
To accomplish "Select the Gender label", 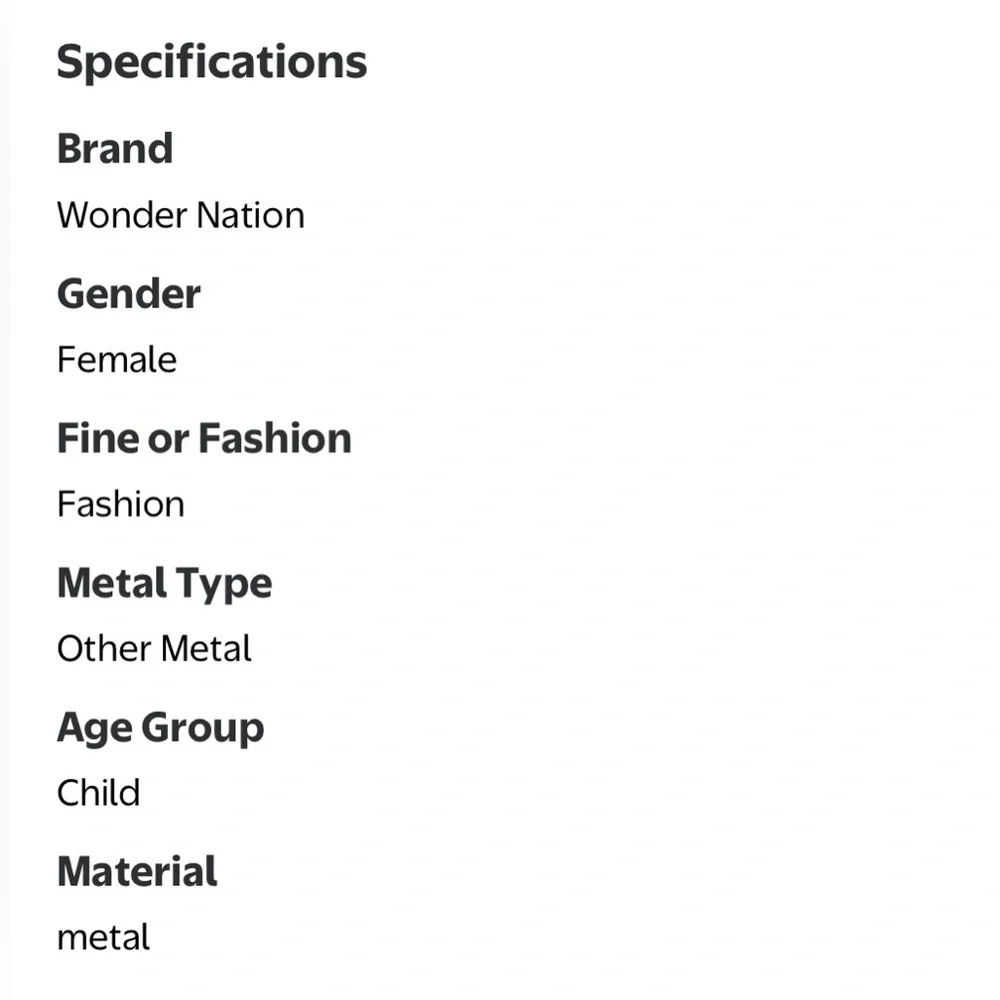I will (129, 294).
